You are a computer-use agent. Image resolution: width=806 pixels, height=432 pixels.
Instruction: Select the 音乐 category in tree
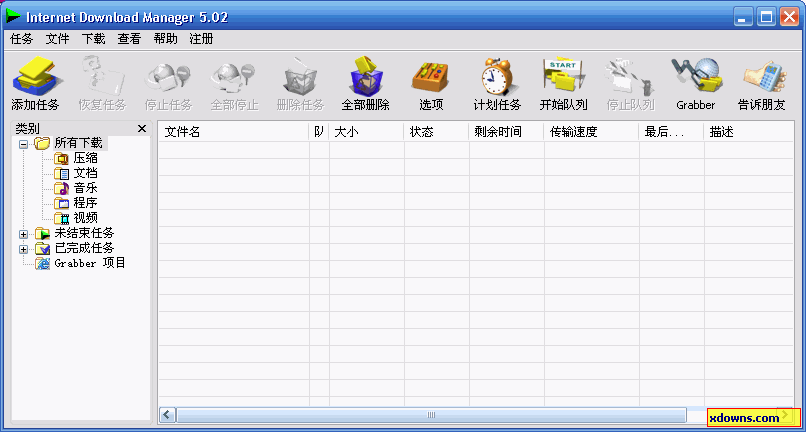pos(85,188)
